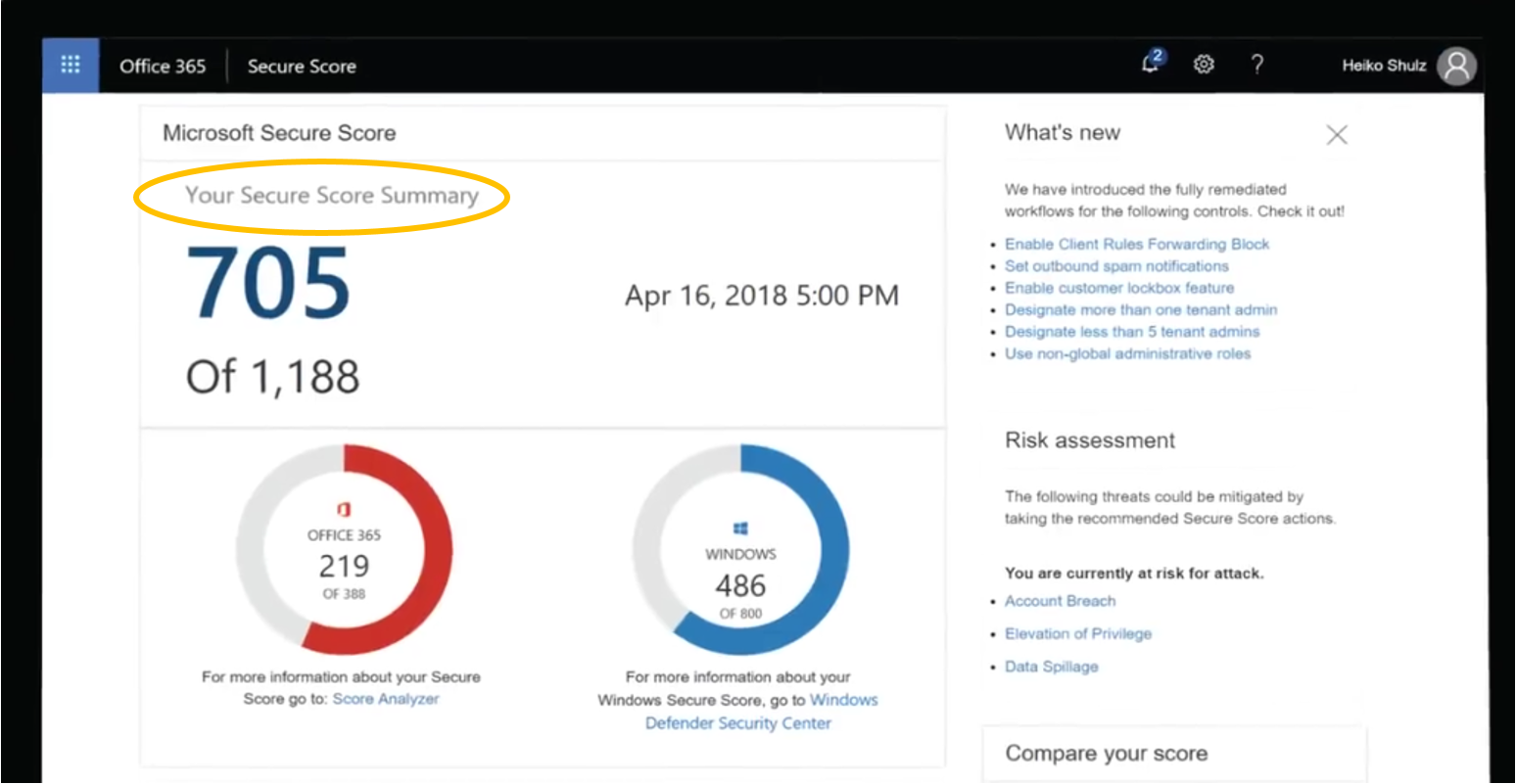Image resolution: width=1516 pixels, height=784 pixels.
Task: Open the Elevation of Privilege link
Action: (x=1078, y=633)
